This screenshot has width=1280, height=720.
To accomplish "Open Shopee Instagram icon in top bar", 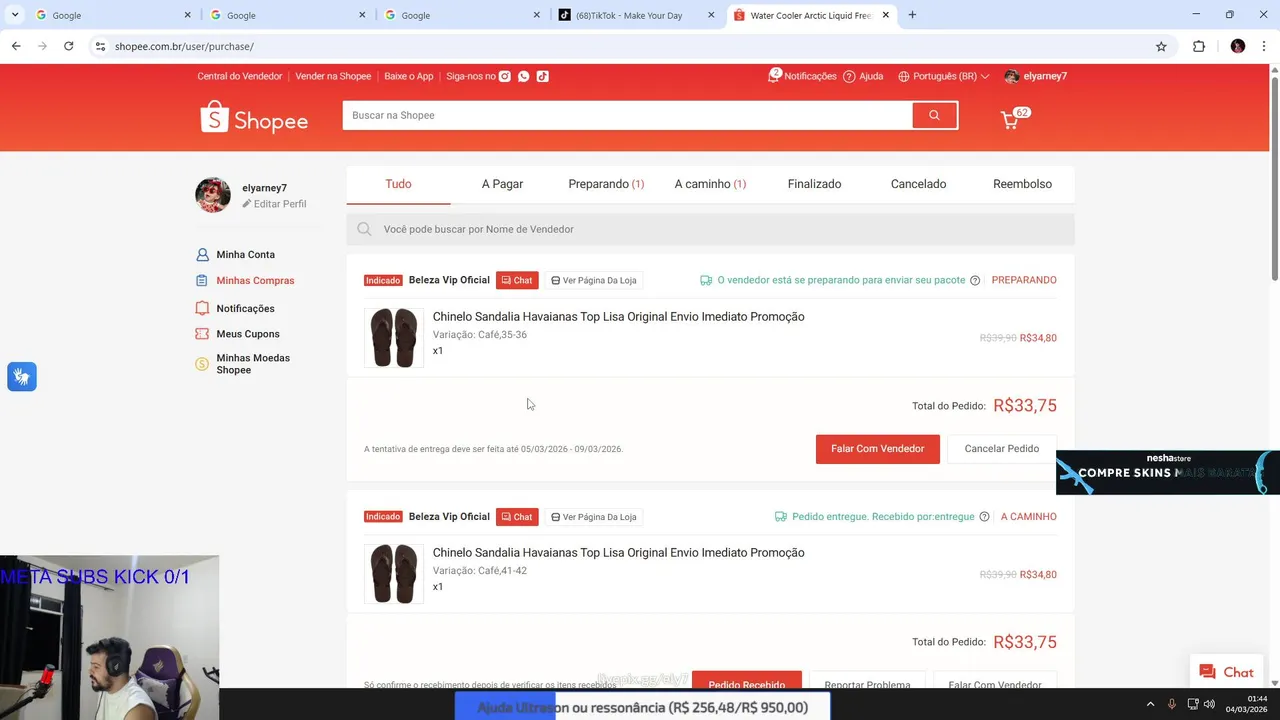I will tap(505, 76).
